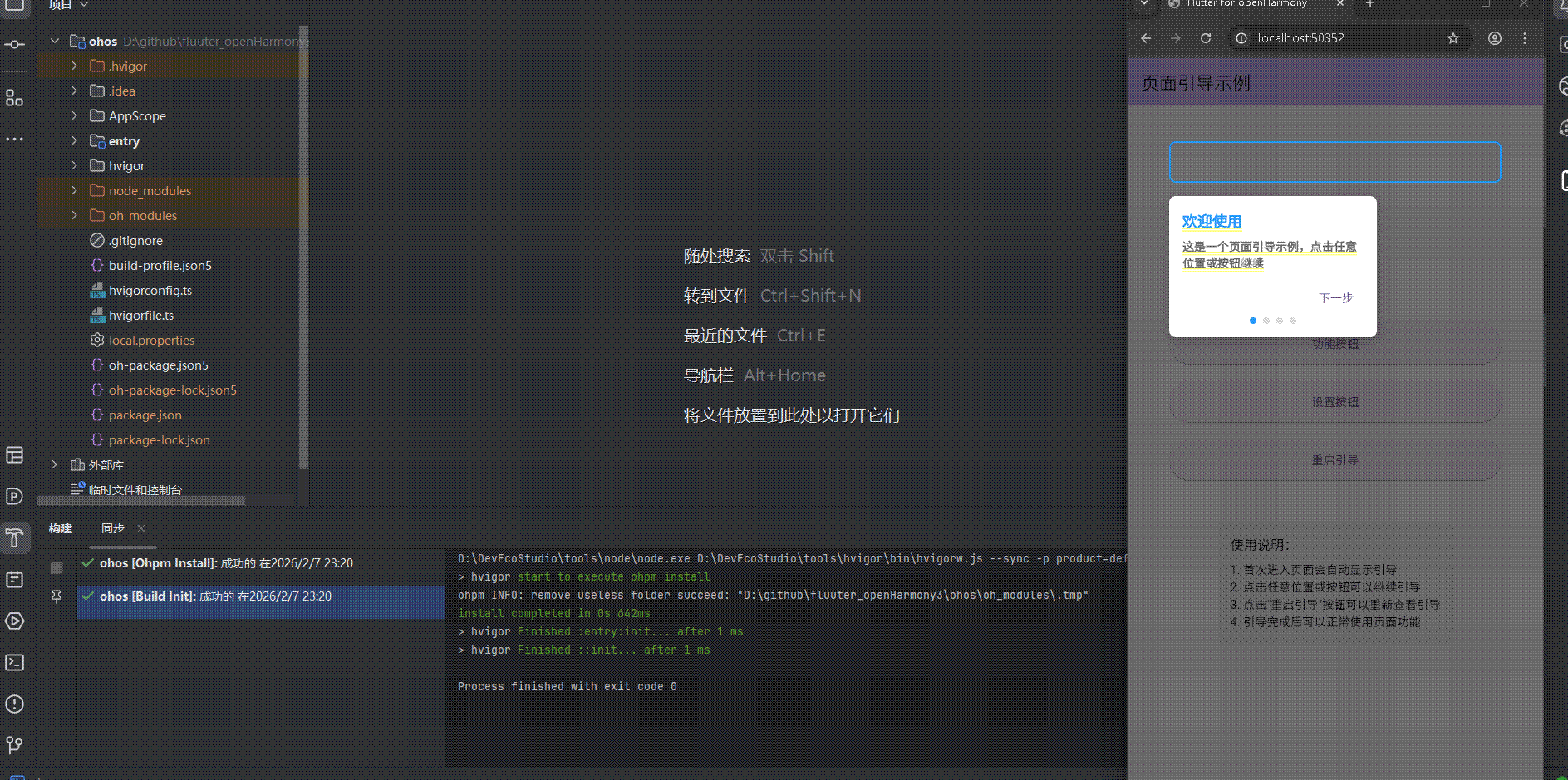Collapse the ohos project root
Screen dimensions: 1568x780
coord(55,41)
